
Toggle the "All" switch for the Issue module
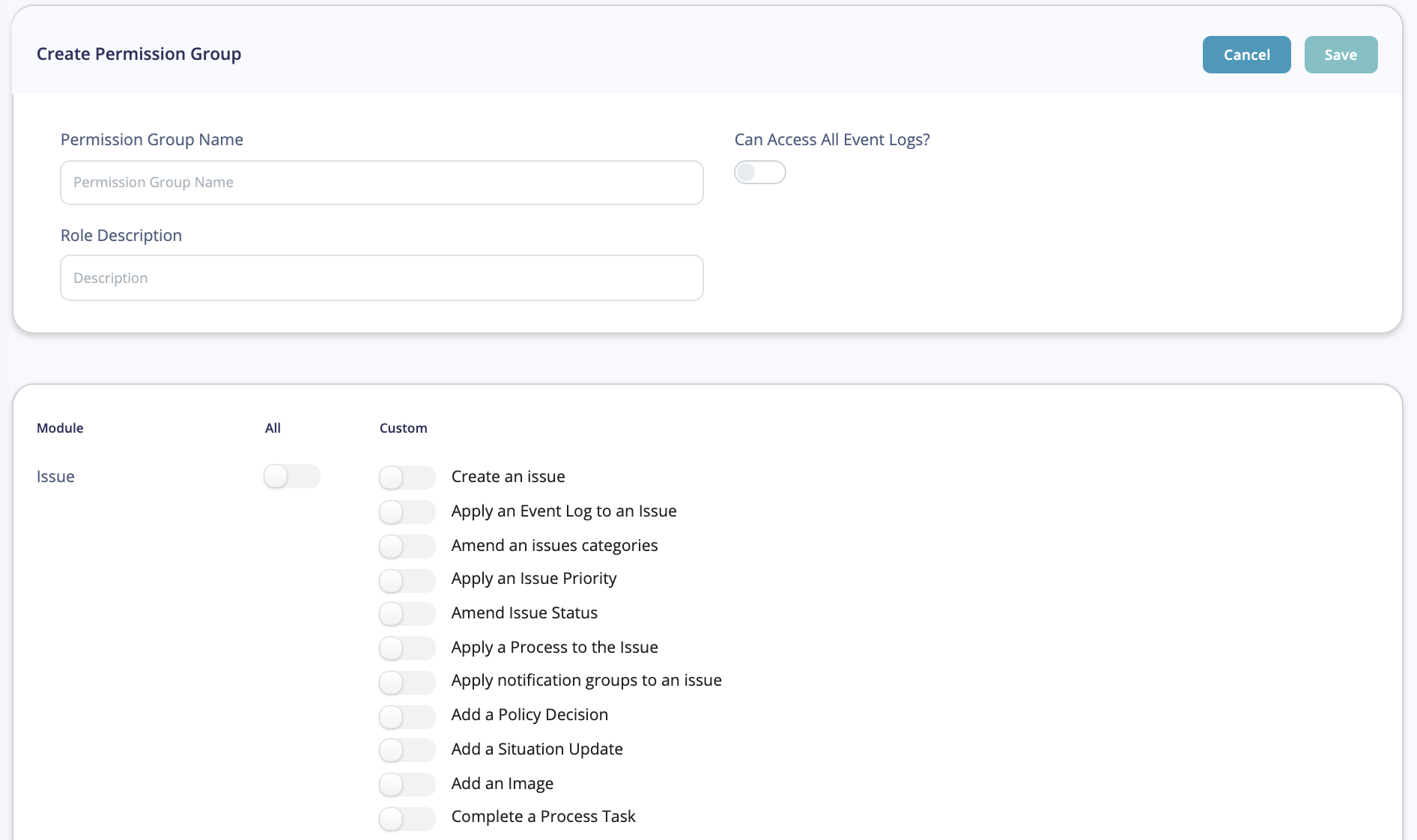pyautogui.click(x=291, y=476)
